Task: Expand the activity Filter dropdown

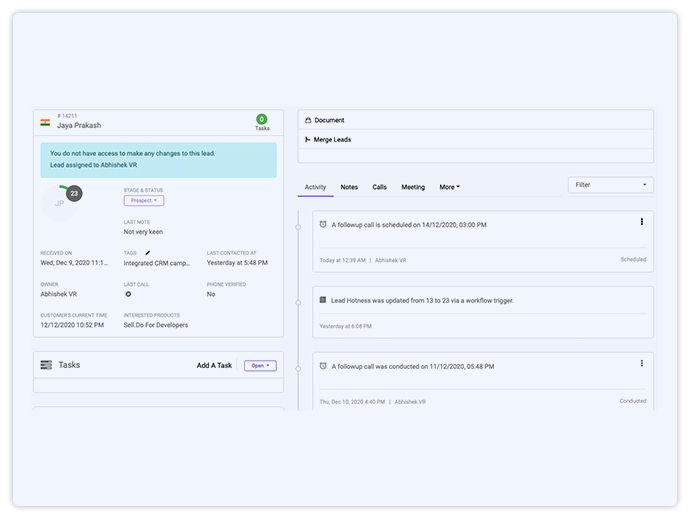Action: click(x=610, y=185)
